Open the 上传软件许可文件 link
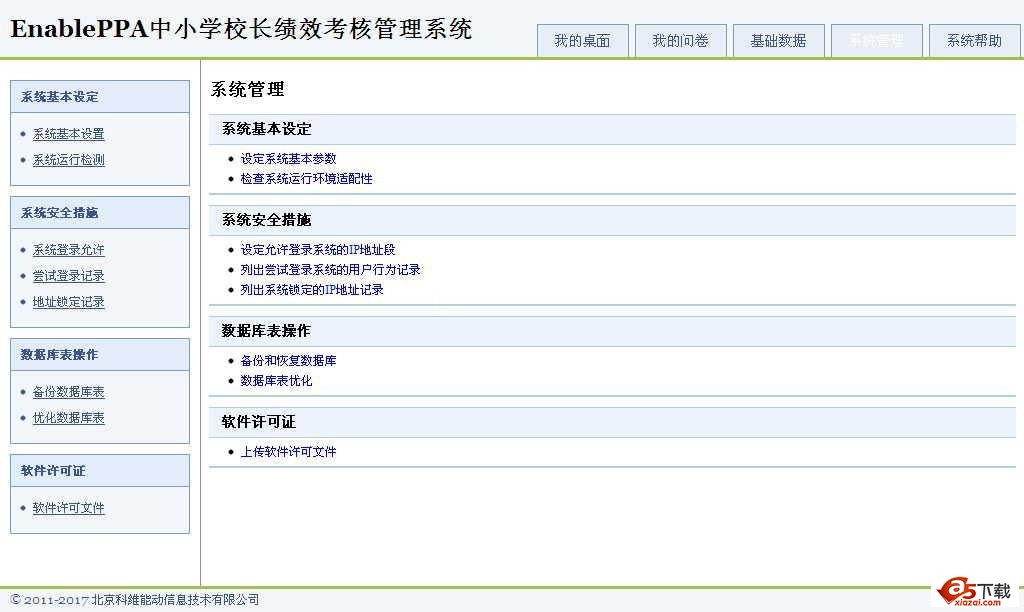This screenshot has width=1024, height=612. pos(289,452)
